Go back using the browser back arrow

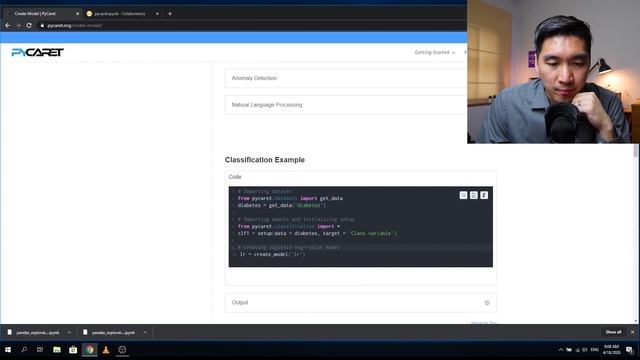point(8,25)
